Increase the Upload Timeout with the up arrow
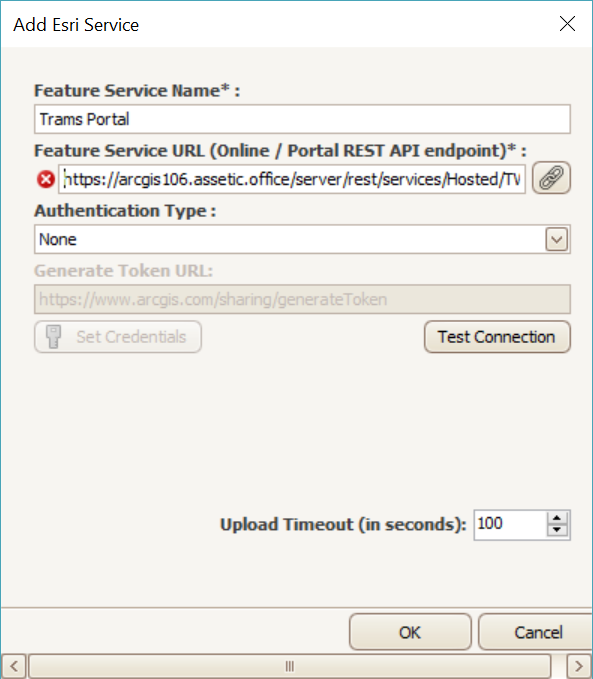This screenshot has width=593, height=679. pos(557,518)
